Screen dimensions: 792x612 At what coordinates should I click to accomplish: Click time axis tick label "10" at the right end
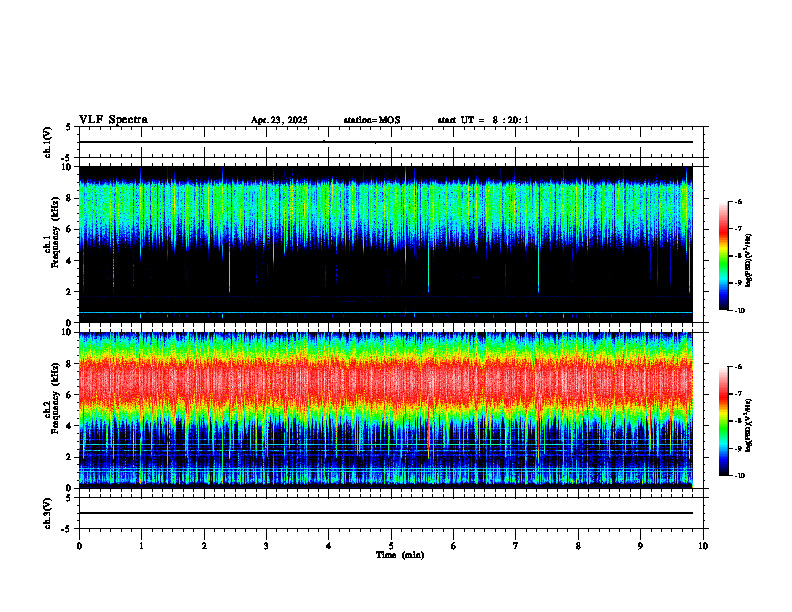[703, 546]
